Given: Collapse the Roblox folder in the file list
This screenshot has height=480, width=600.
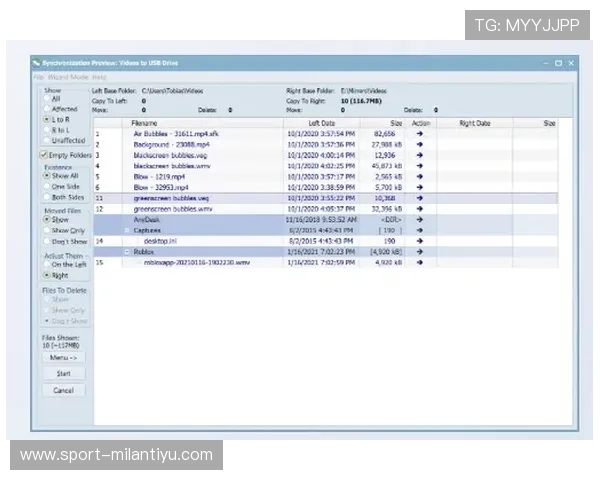Looking at the screenshot, I should tap(126, 252).
